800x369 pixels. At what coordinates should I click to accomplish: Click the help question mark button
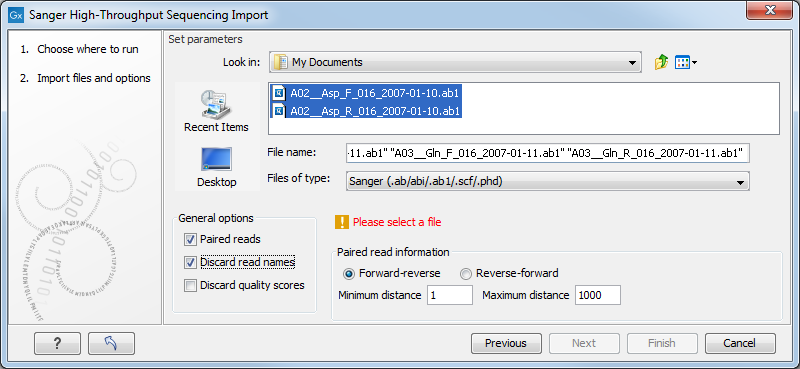[57, 343]
